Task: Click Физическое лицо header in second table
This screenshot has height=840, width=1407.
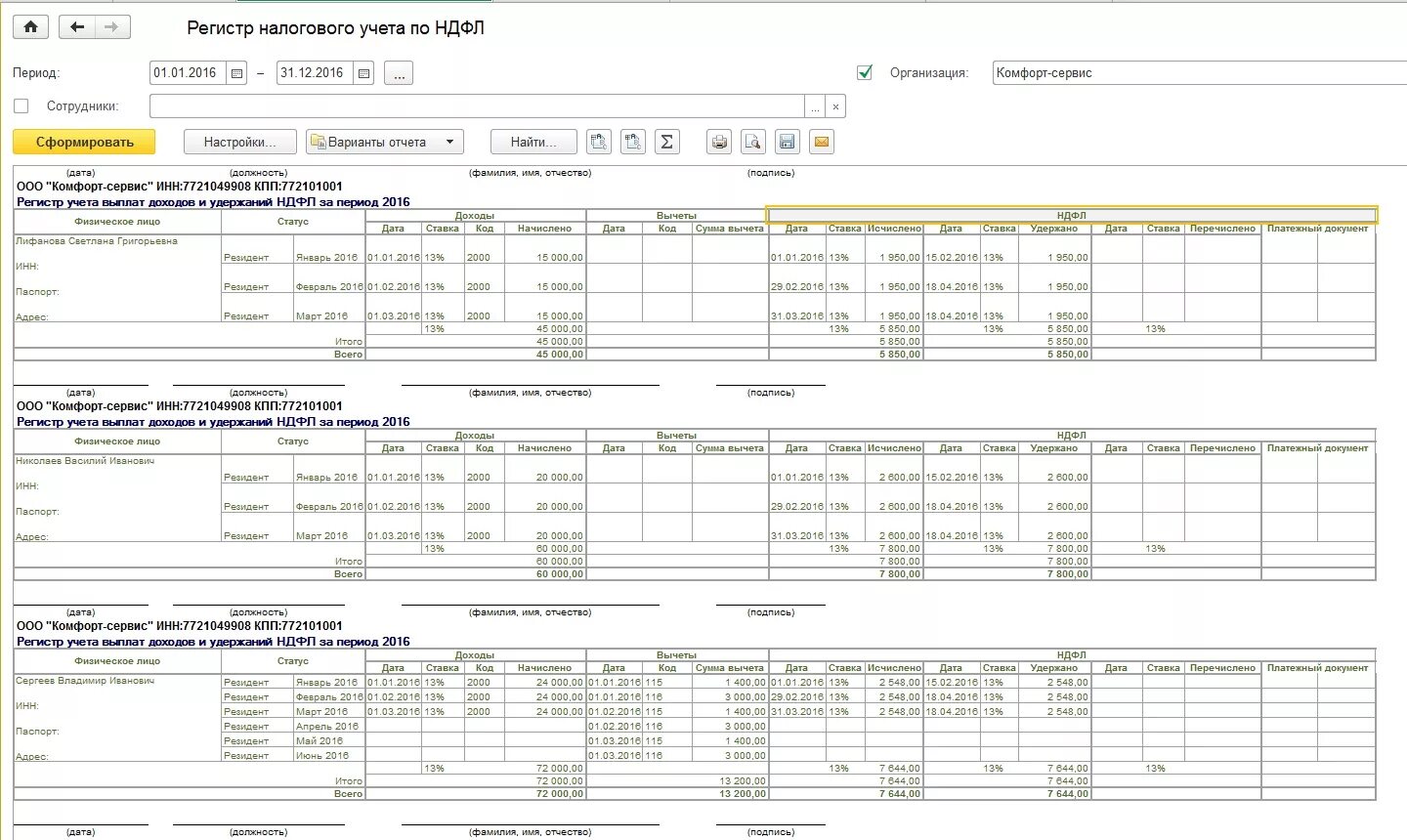Action: [117, 441]
